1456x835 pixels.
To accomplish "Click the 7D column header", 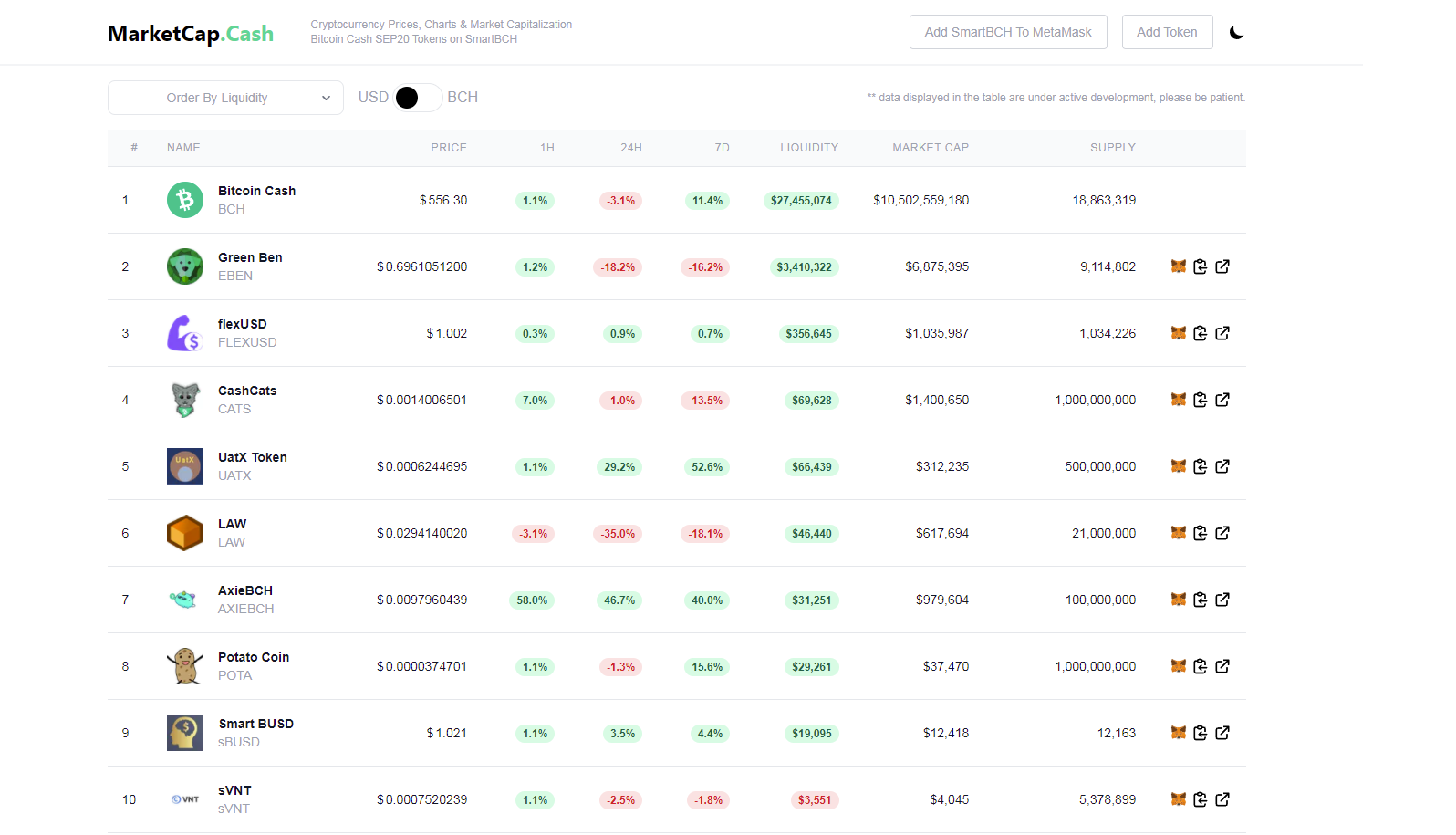I will [x=722, y=148].
